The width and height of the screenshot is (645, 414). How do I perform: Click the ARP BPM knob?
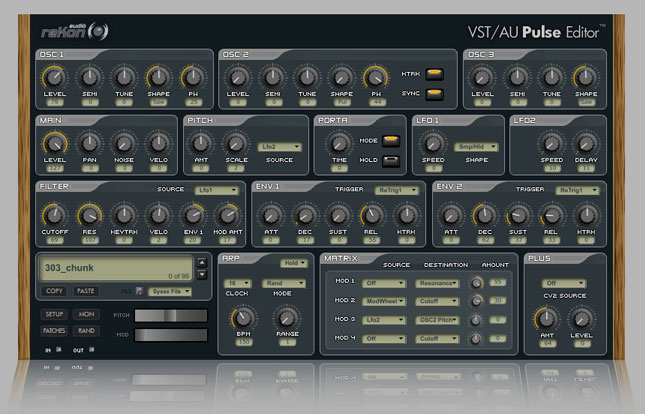(x=243, y=318)
